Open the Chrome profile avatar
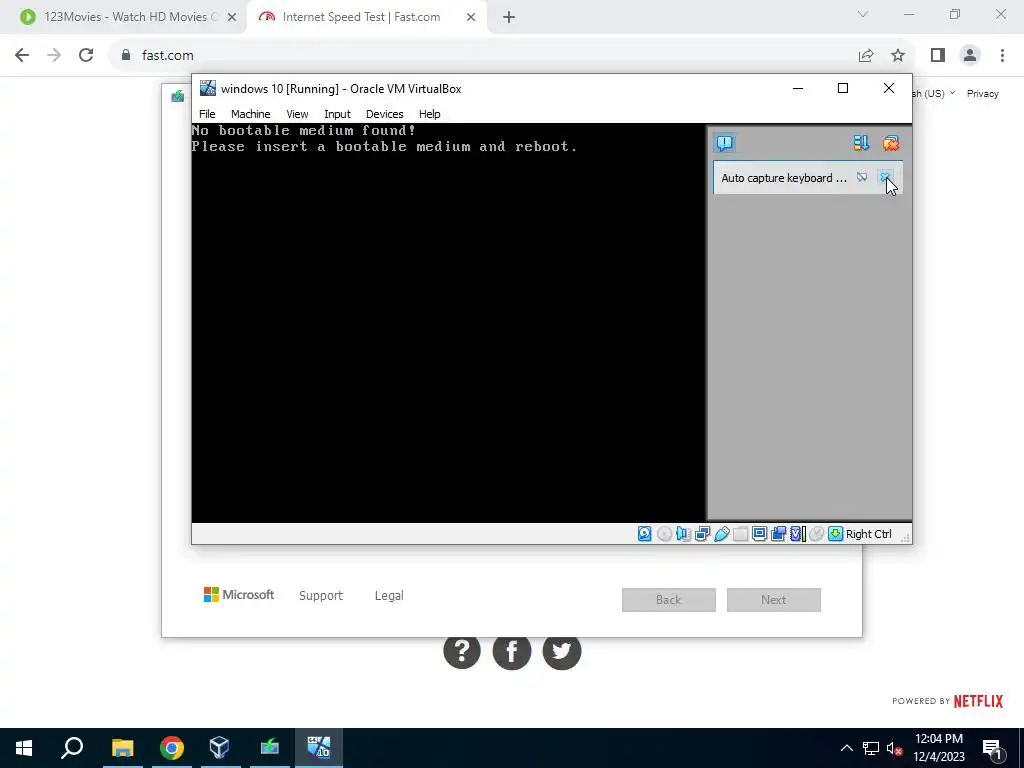 pyautogui.click(x=970, y=56)
